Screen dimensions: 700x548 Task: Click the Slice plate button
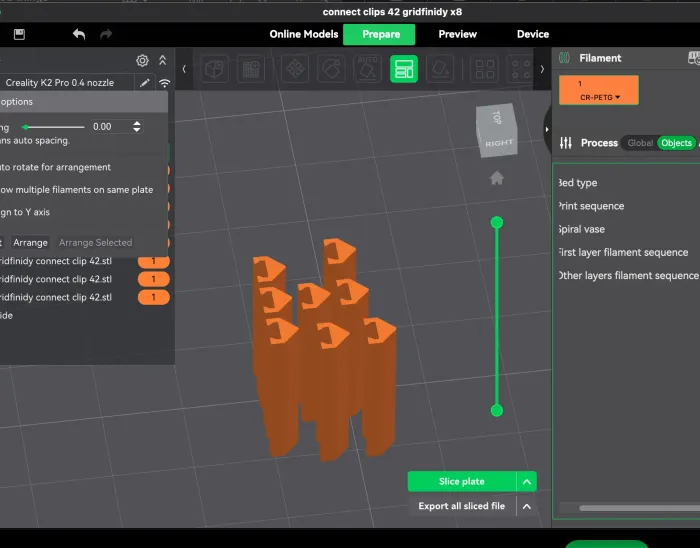point(462,482)
